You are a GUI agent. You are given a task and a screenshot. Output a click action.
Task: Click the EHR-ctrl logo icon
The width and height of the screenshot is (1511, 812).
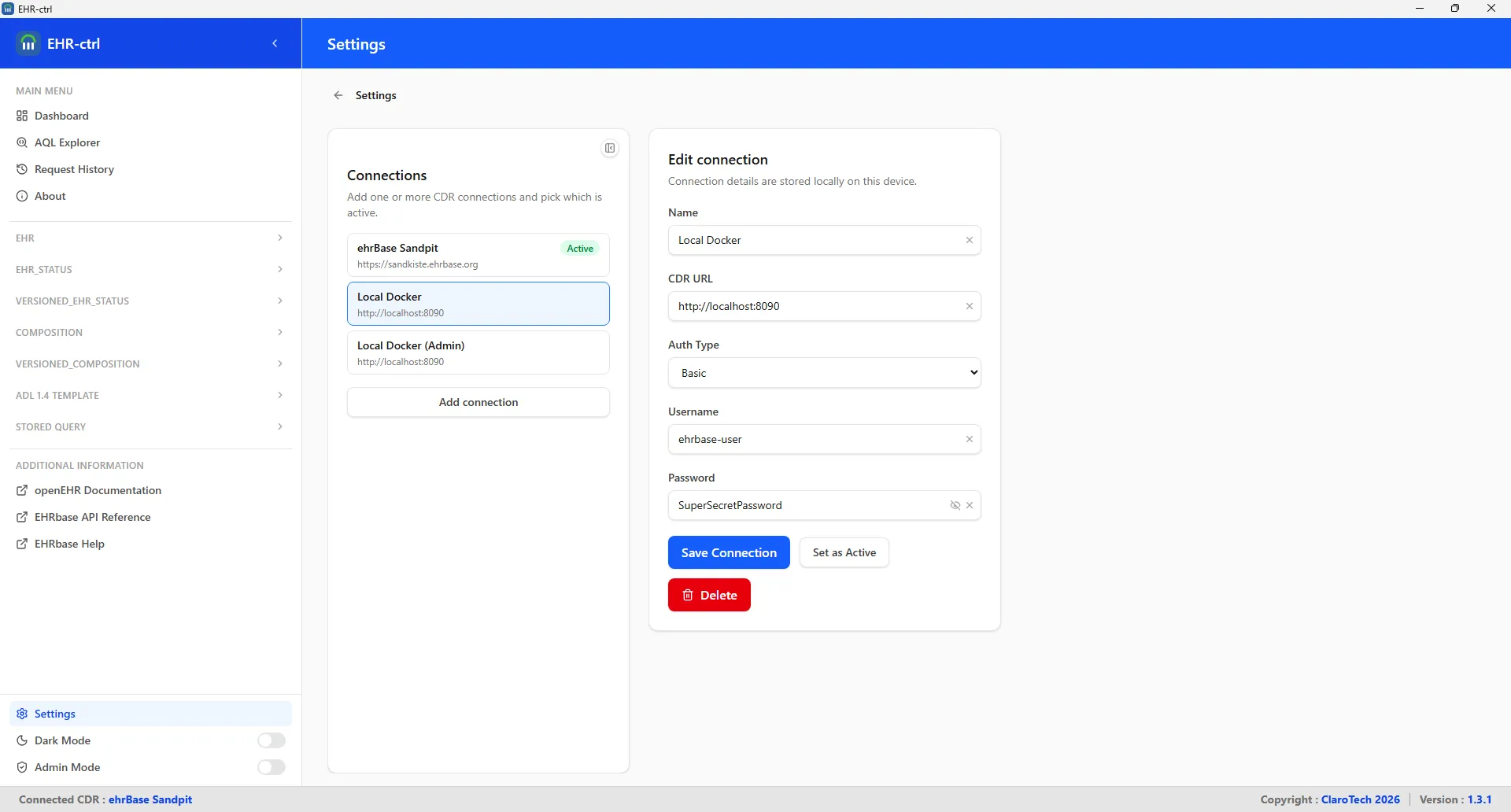[x=28, y=43]
